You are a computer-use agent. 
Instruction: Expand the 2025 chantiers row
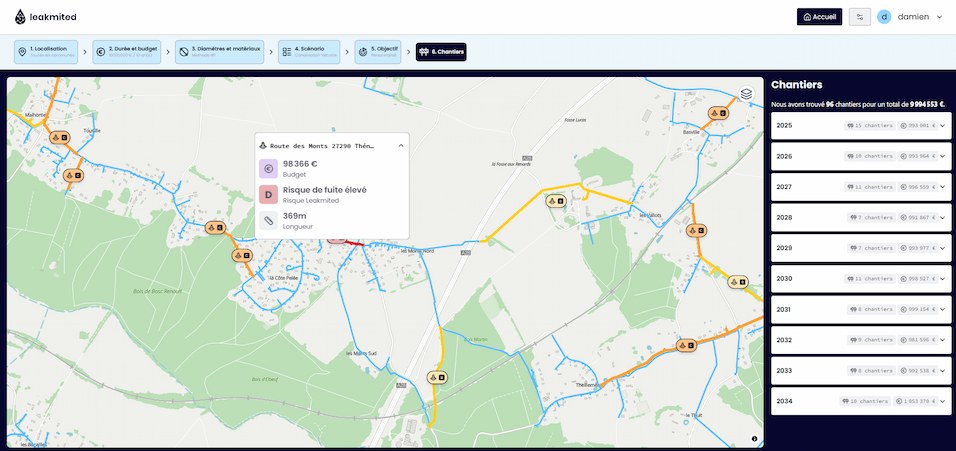point(942,126)
